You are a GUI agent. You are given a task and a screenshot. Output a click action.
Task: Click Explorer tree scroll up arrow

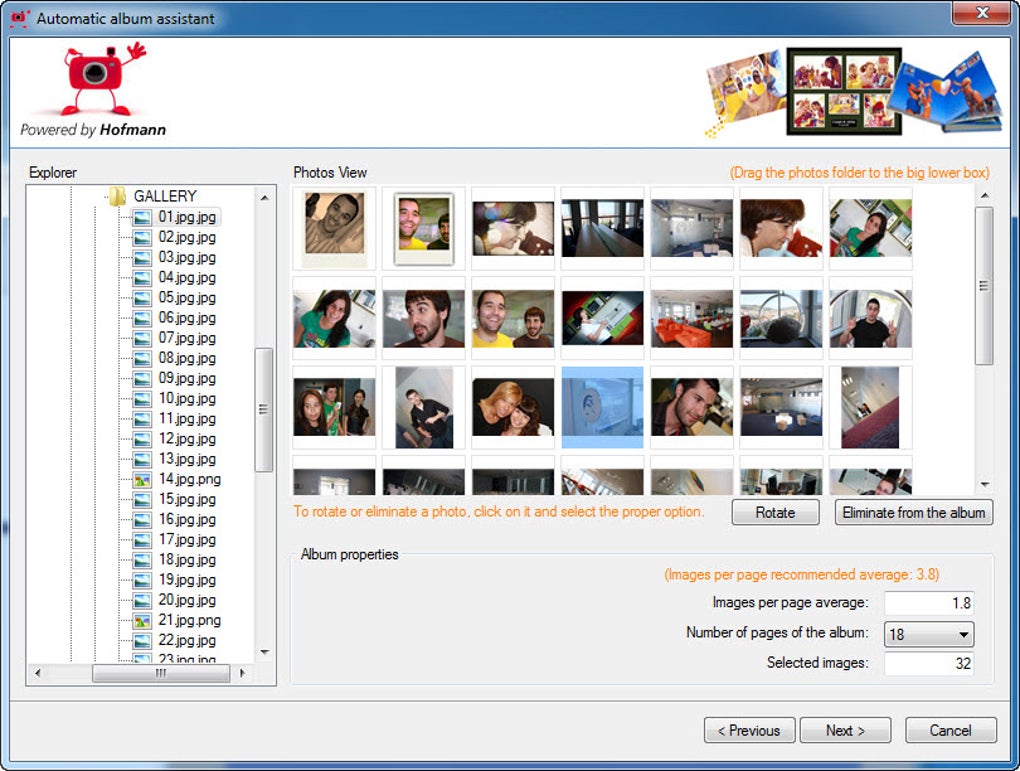coord(264,197)
